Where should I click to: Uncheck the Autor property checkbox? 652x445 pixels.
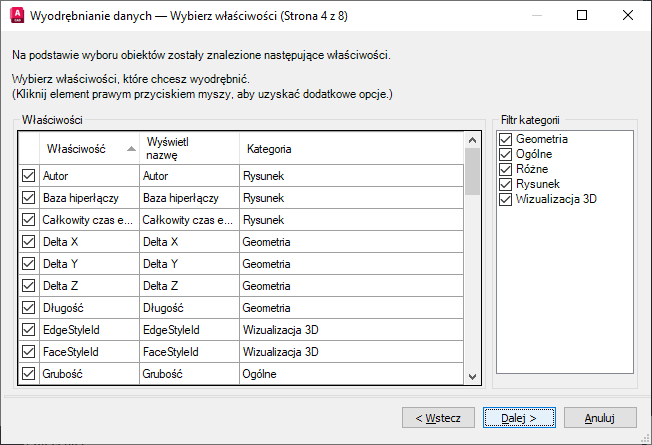click(28, 175)
